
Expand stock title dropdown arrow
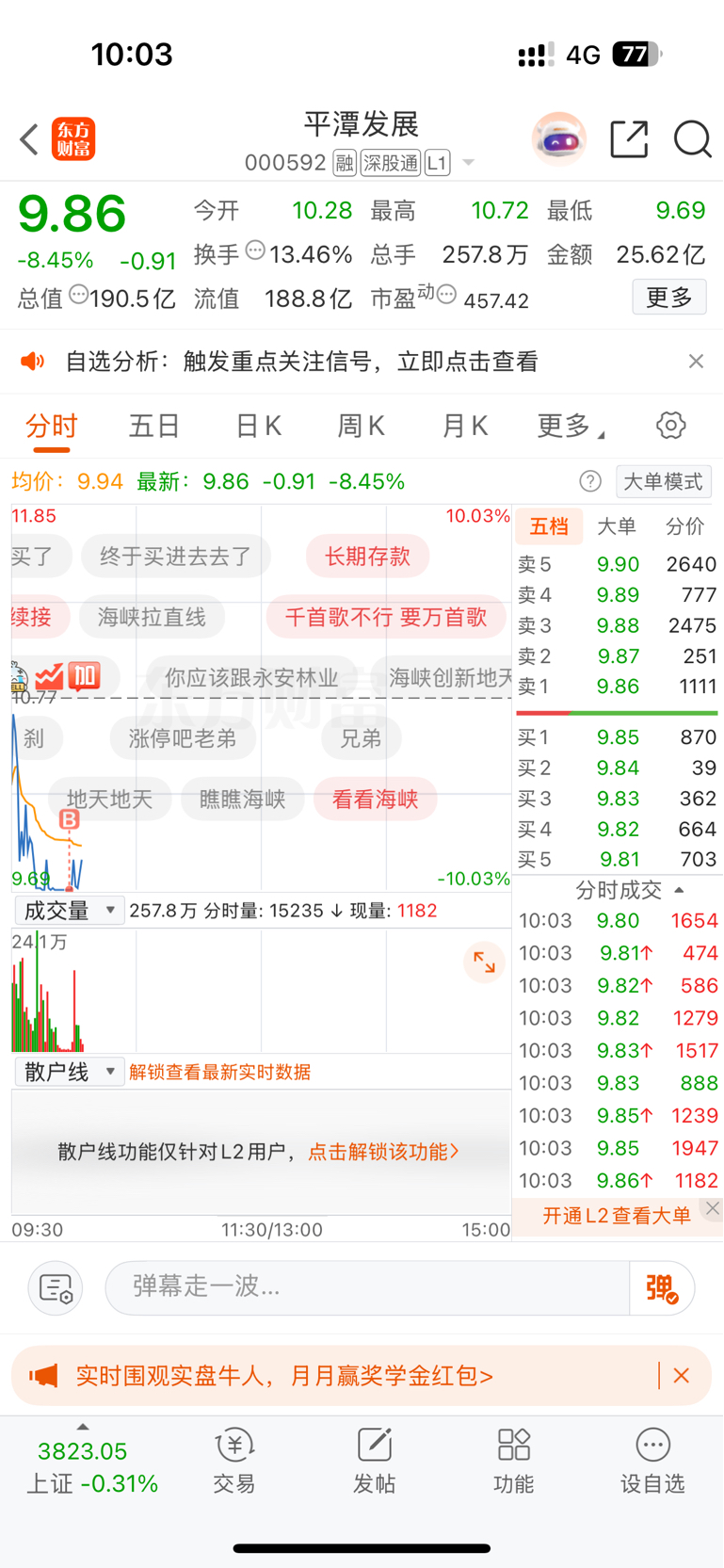[468, 164]
